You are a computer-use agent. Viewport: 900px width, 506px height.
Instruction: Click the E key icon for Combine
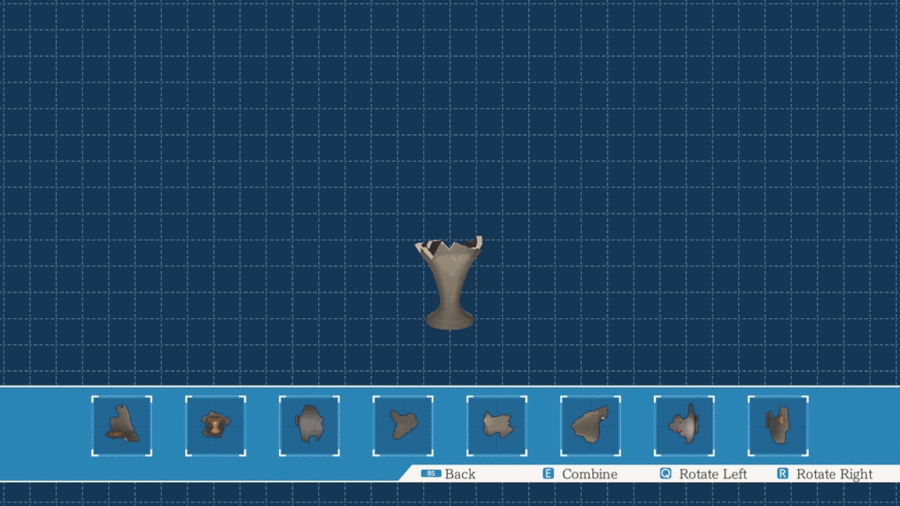click(548, 473)
